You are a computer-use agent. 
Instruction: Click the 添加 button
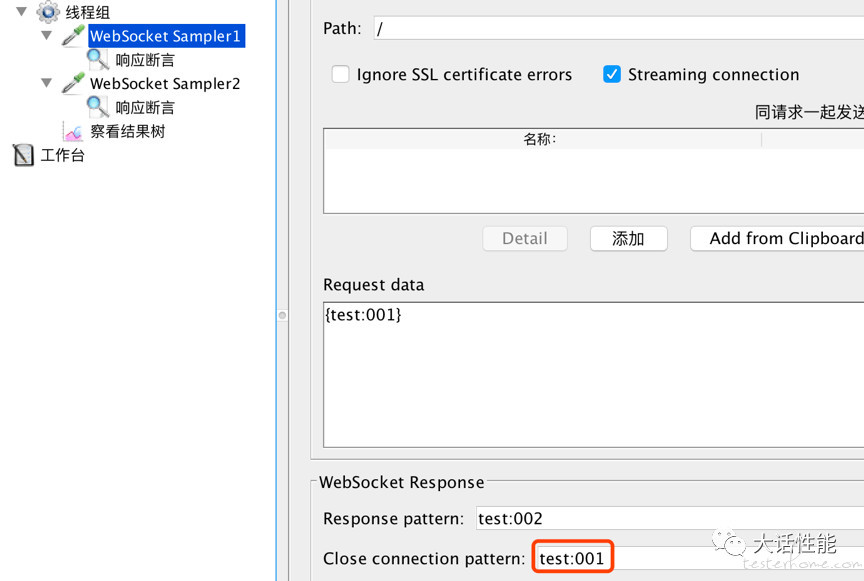tap(629, 239)
